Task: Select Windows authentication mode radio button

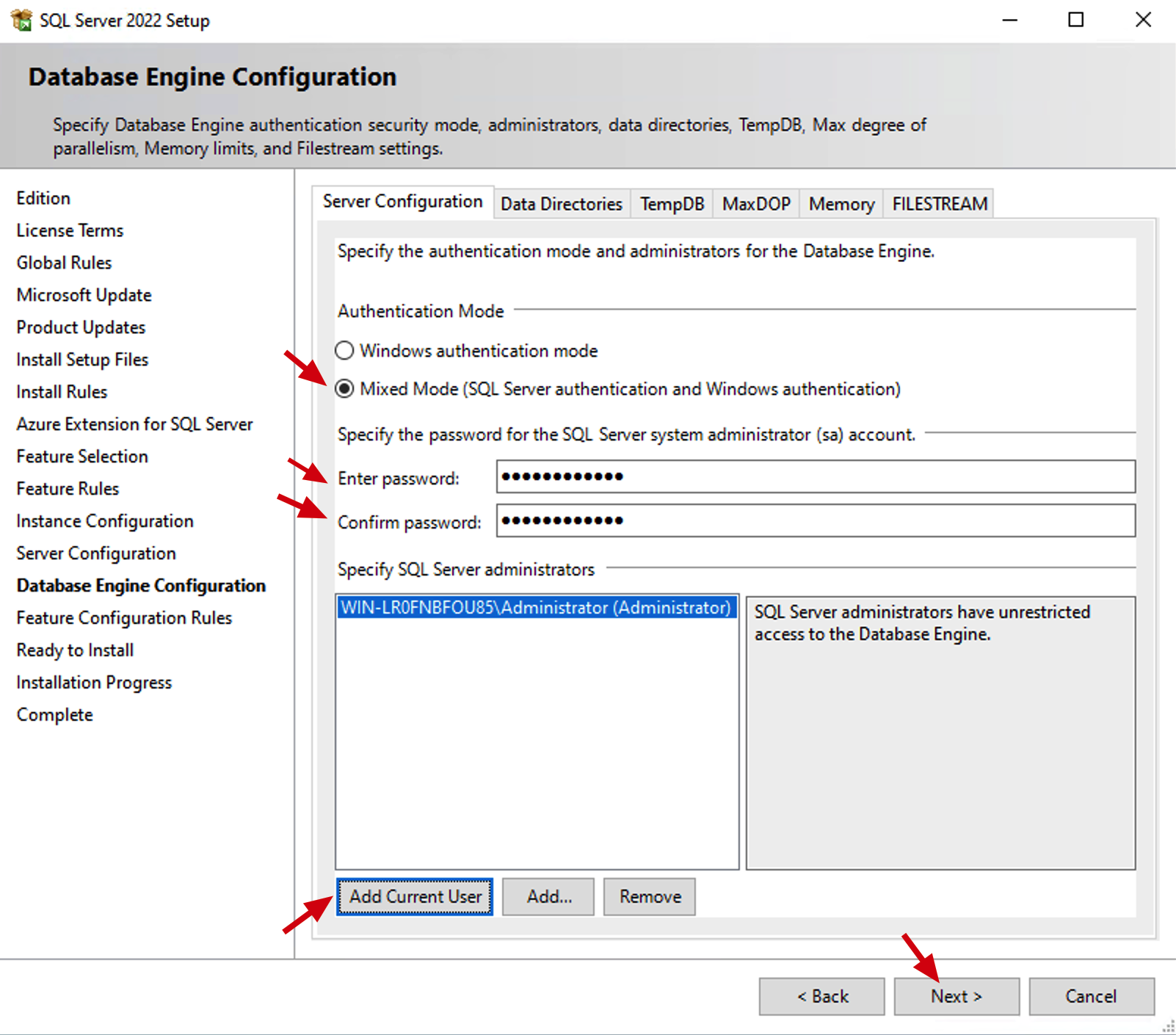Action: tap(344, 351)
